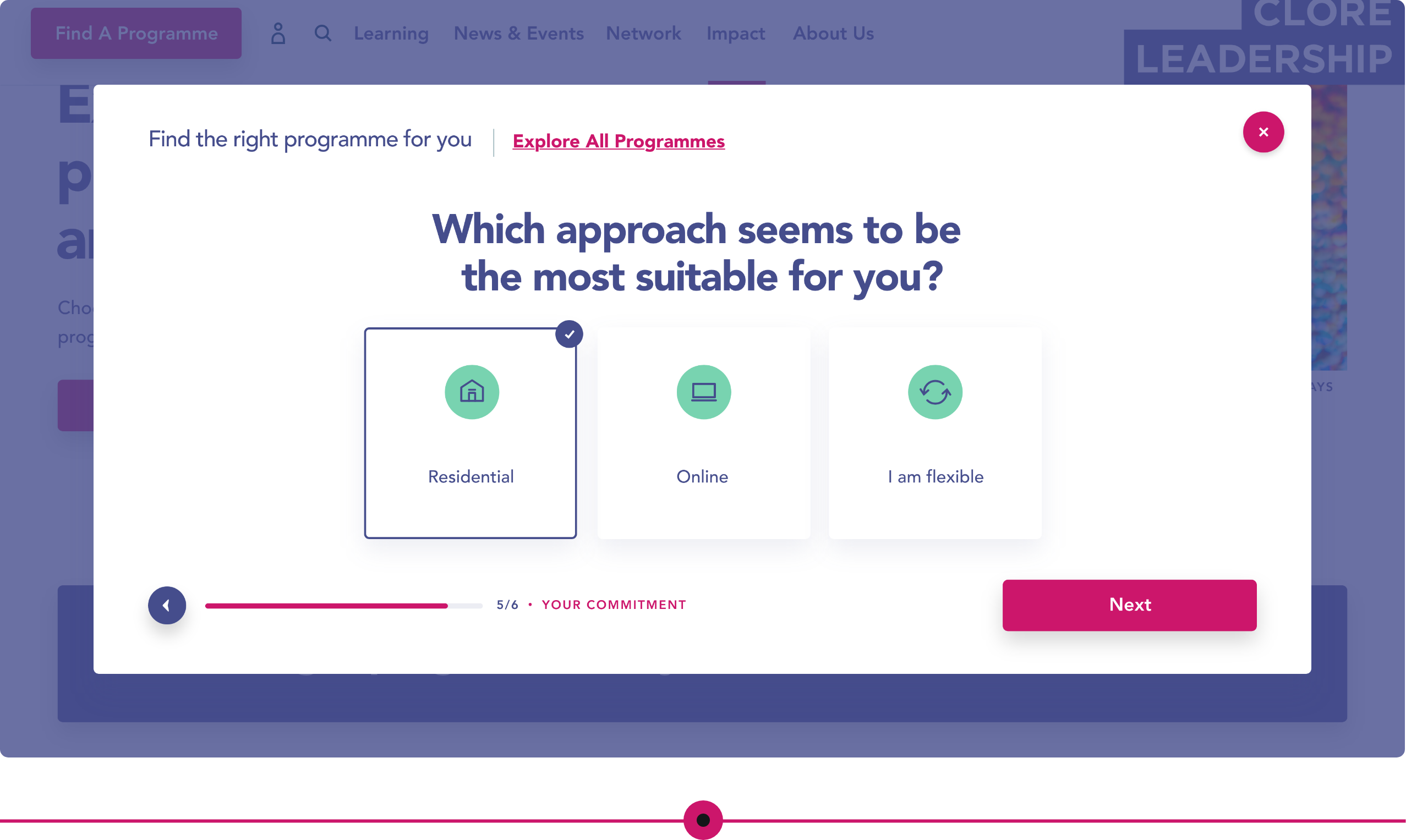The image size is (1406, 840).
Task: Expand the News & Events menu
Action: 518,33
